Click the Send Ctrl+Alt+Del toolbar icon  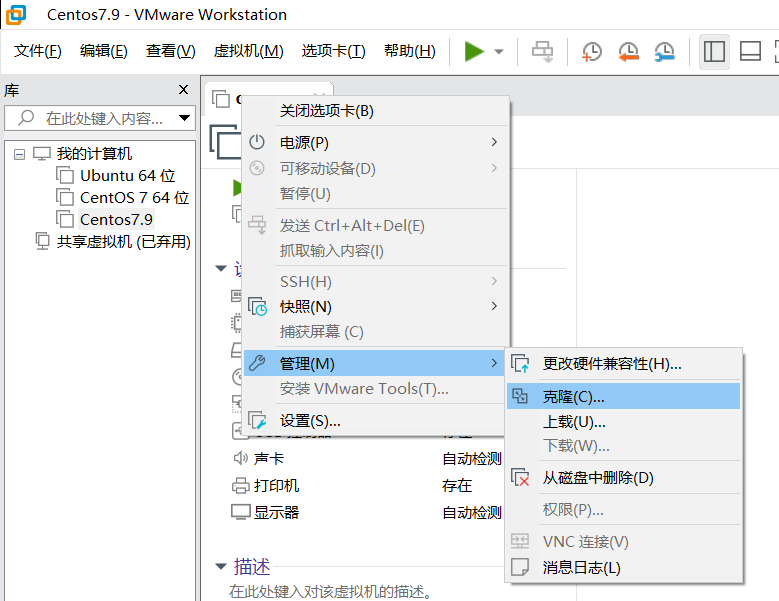coord(542,51)
